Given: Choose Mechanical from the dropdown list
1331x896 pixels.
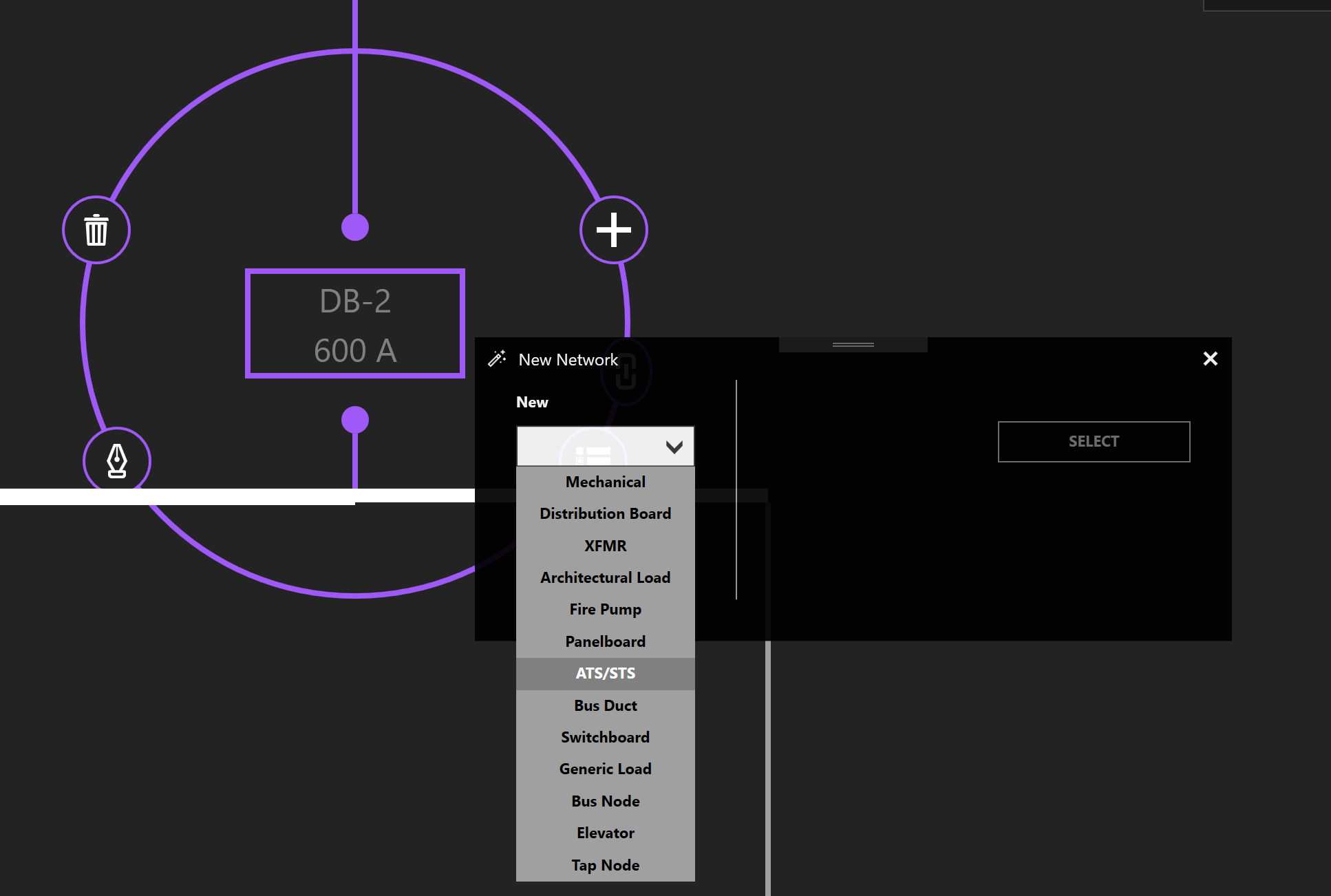Looking at the screenshot, I should pos(605,482).
